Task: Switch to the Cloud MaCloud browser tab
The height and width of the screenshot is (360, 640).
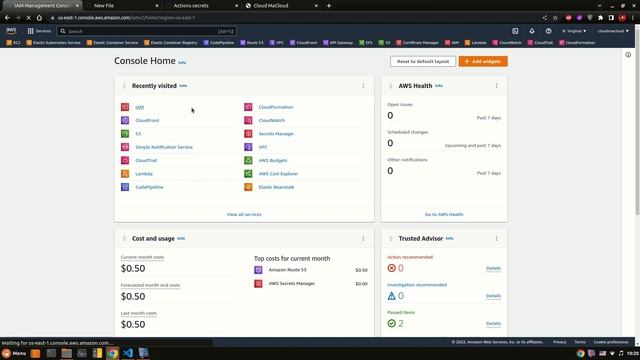Action: (282, 6)
